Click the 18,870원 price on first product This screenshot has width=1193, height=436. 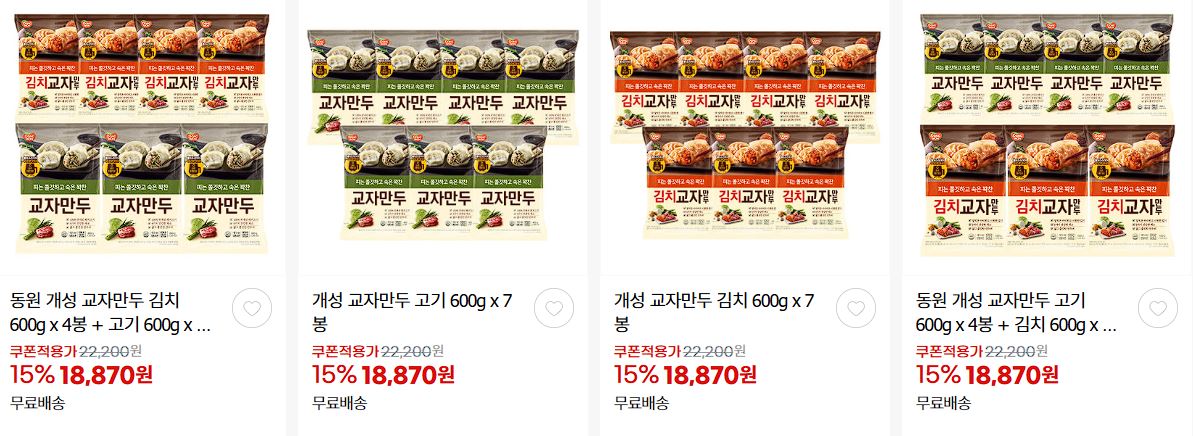(x=107, y=374)
